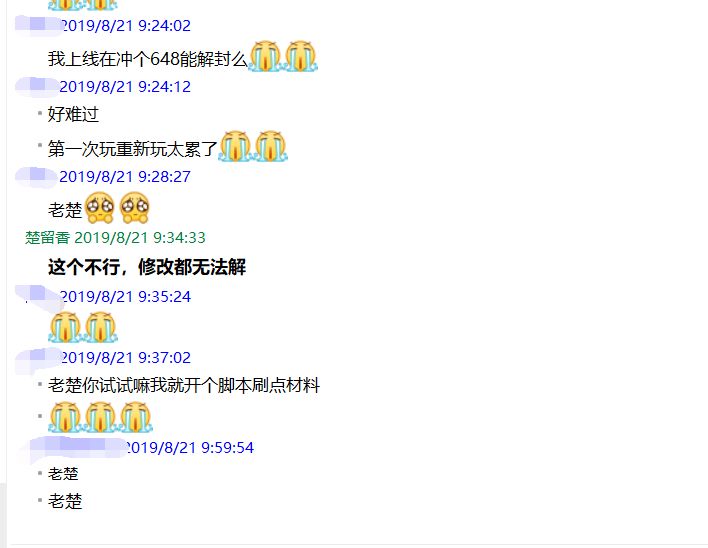
Task: Click the second crying emoji after 太累了
Action: (270, 146)
